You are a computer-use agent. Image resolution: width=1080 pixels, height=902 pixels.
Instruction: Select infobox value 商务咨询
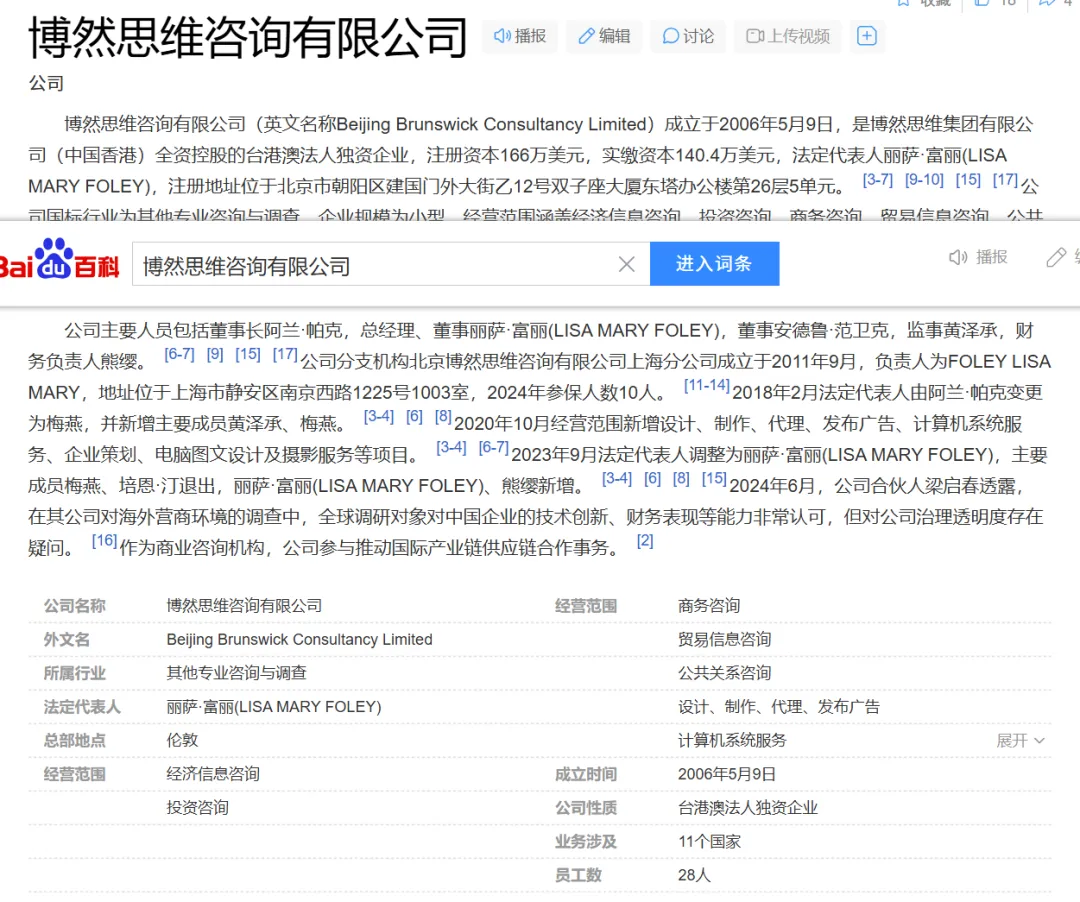point(709,606)
